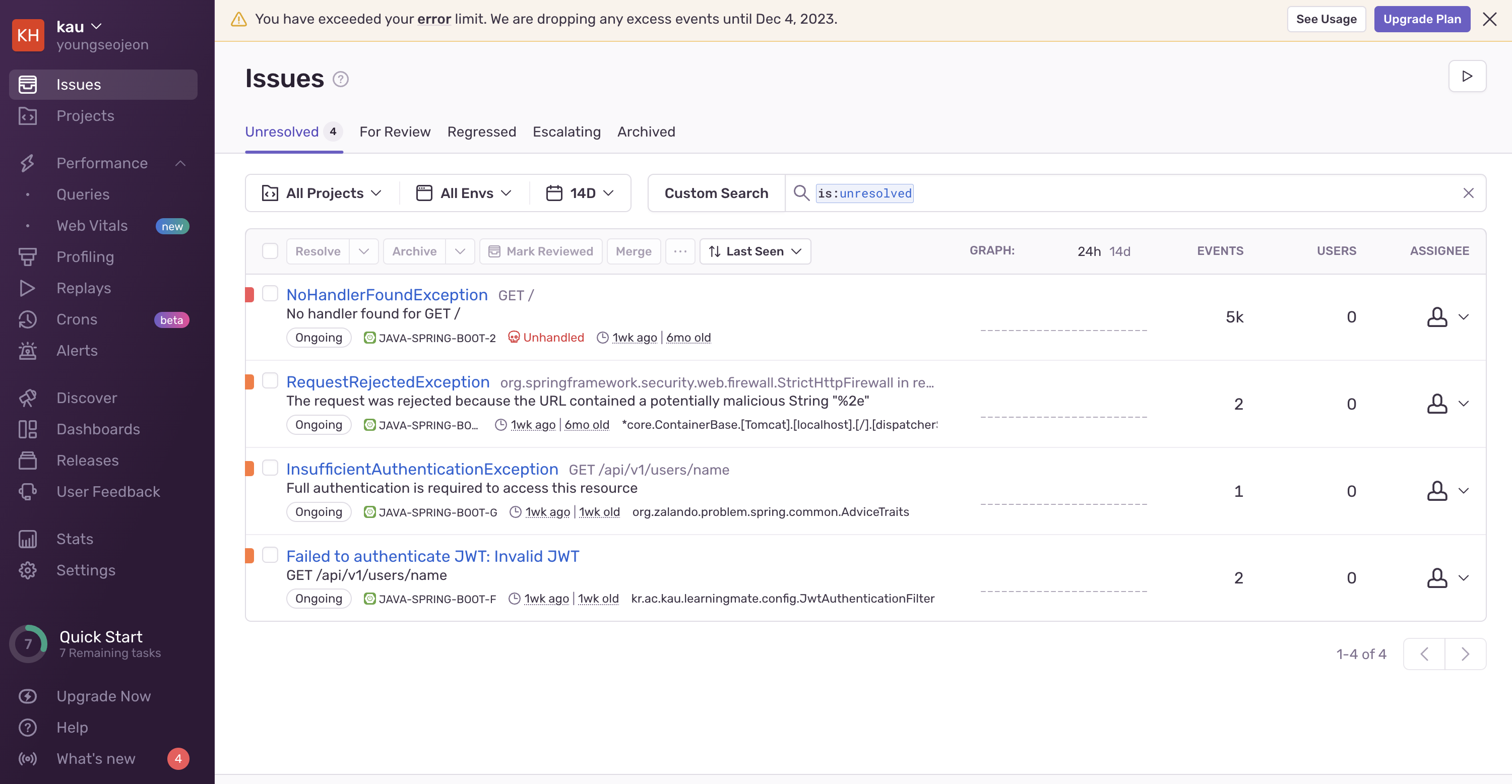Image resolution: width=1512 pixels, height=784 pixels.
Task: Check the NoHandlerFoundException issue checkbox
Action: (270, 293)
